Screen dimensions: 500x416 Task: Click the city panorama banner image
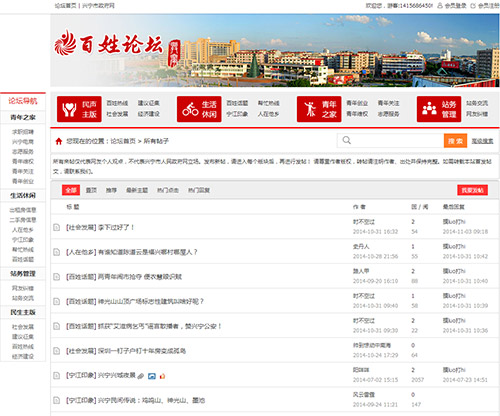pos(275,50)
